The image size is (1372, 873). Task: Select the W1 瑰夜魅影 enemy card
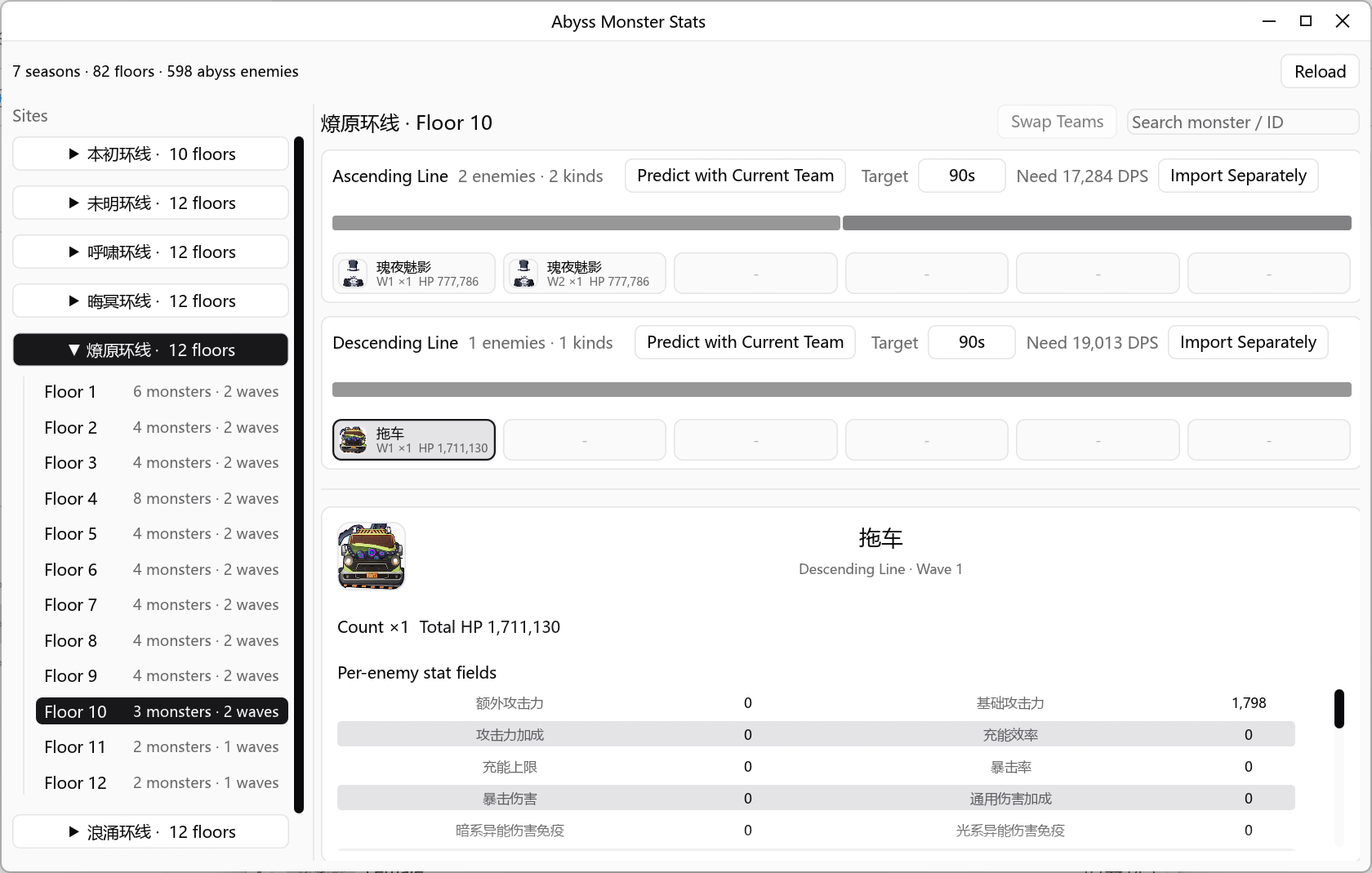[414, 274]
